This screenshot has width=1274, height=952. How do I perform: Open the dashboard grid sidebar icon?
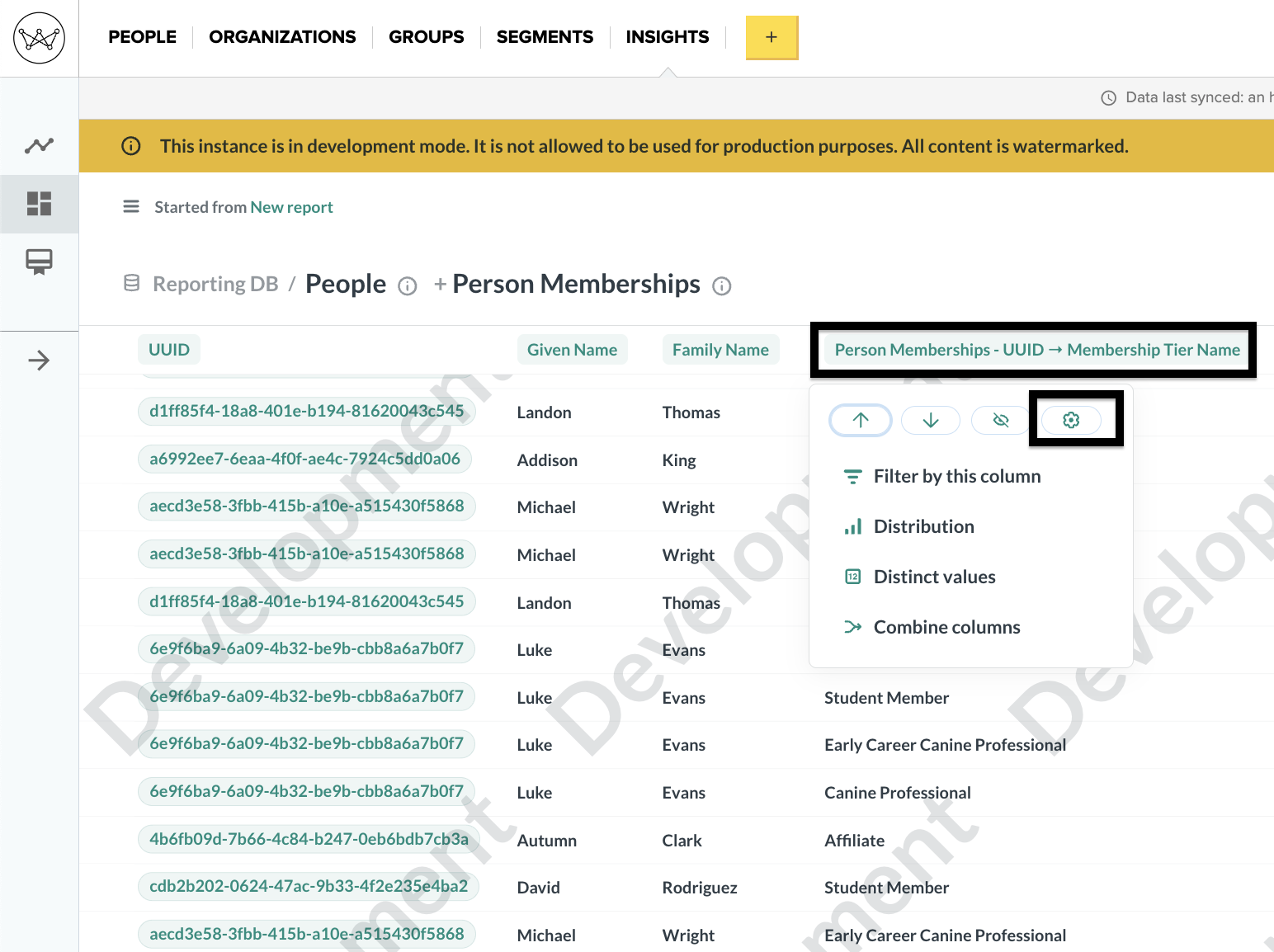point(39,203)
